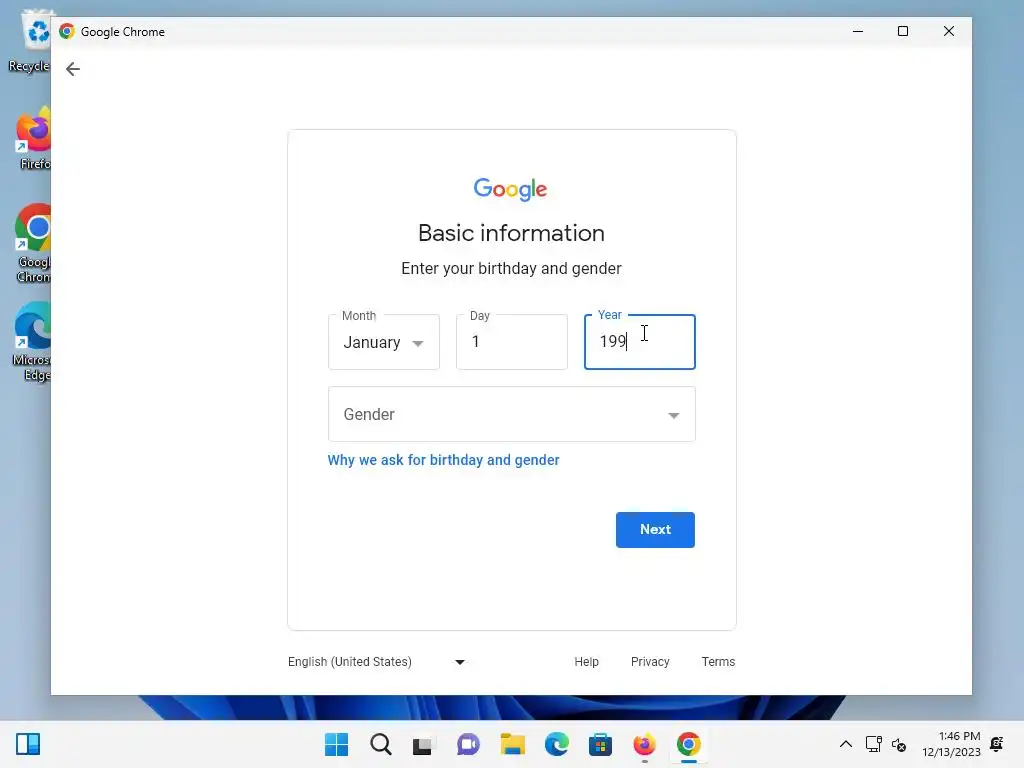Select the Microsoft Edge desktop shortcut

pyautogui.click(x=31, y=342)
